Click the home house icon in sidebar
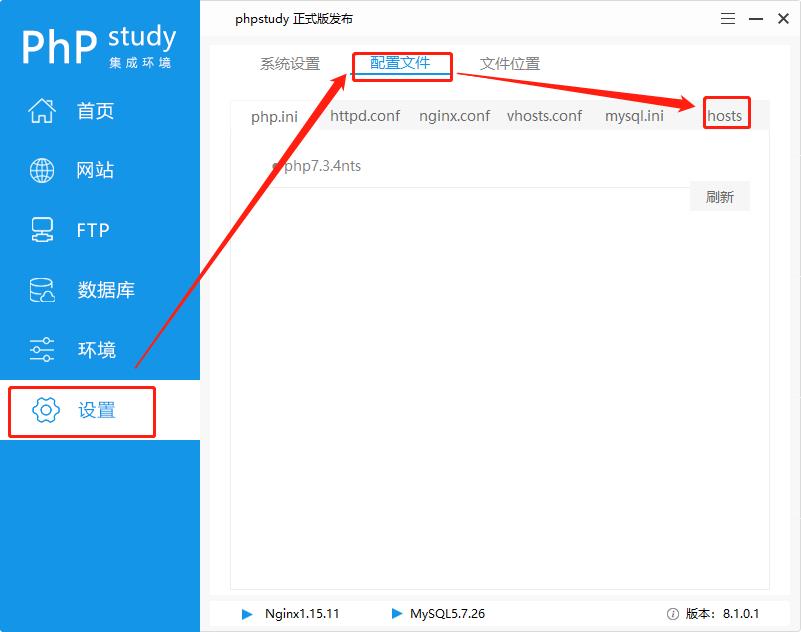801x632 pixels. 42,110
